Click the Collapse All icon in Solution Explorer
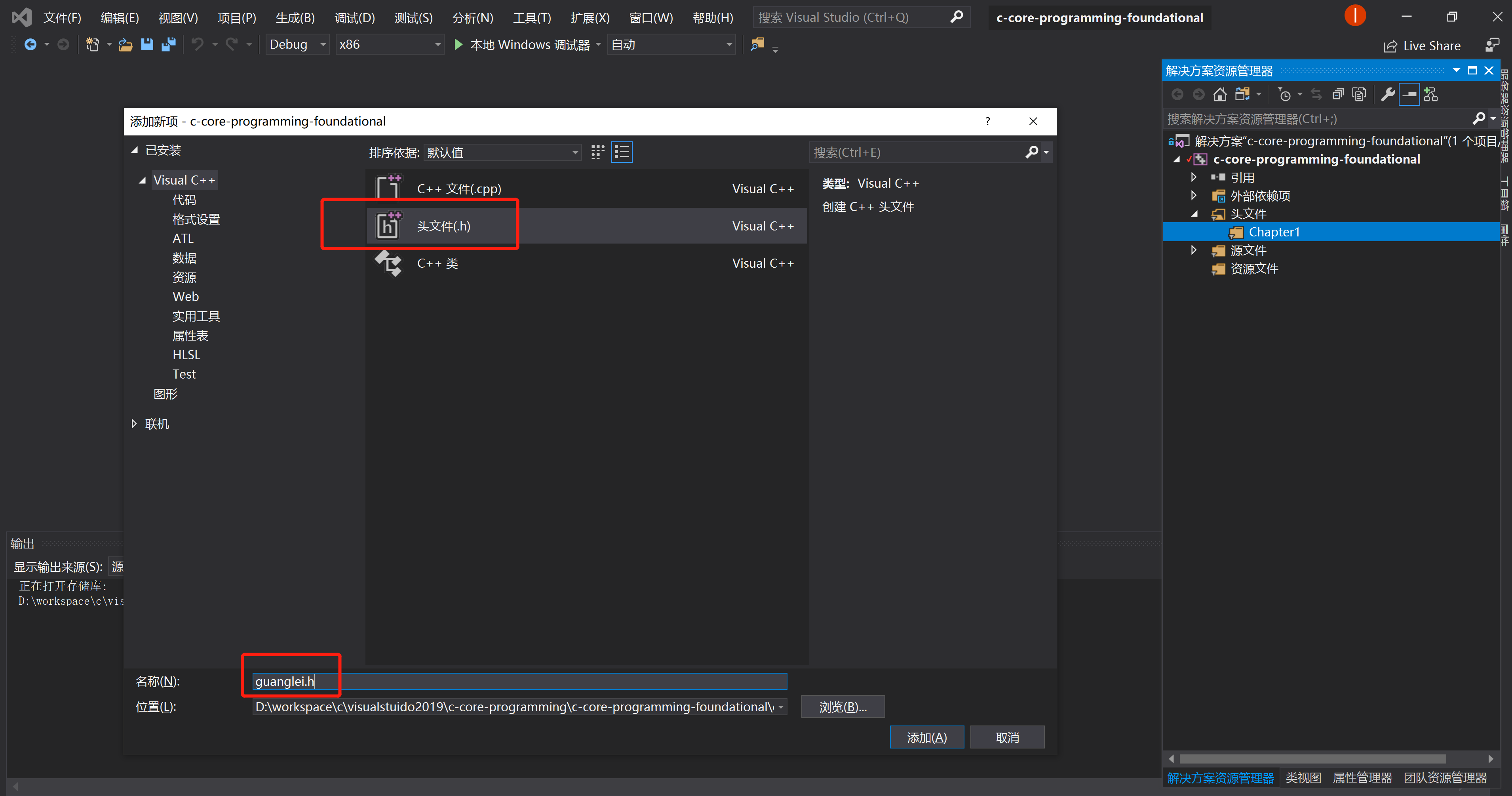 coord(1338,95)
